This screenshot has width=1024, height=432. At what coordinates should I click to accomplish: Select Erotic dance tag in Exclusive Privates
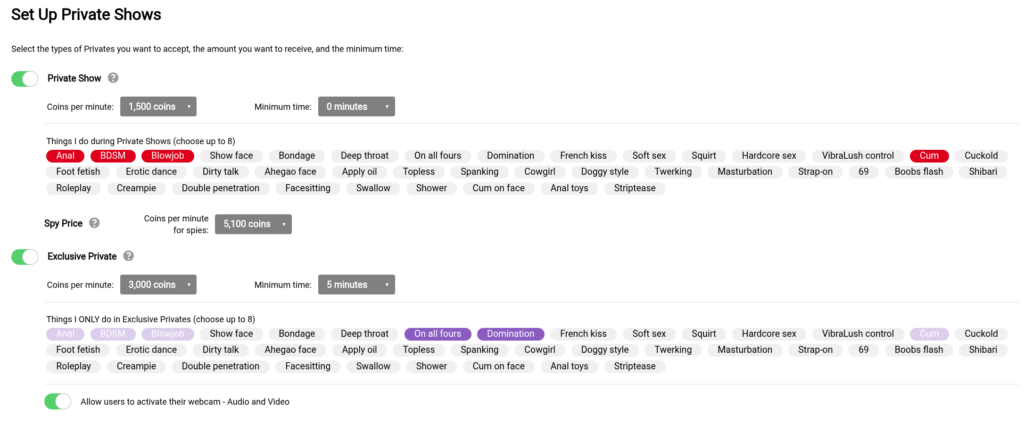[x=151, y=350]
